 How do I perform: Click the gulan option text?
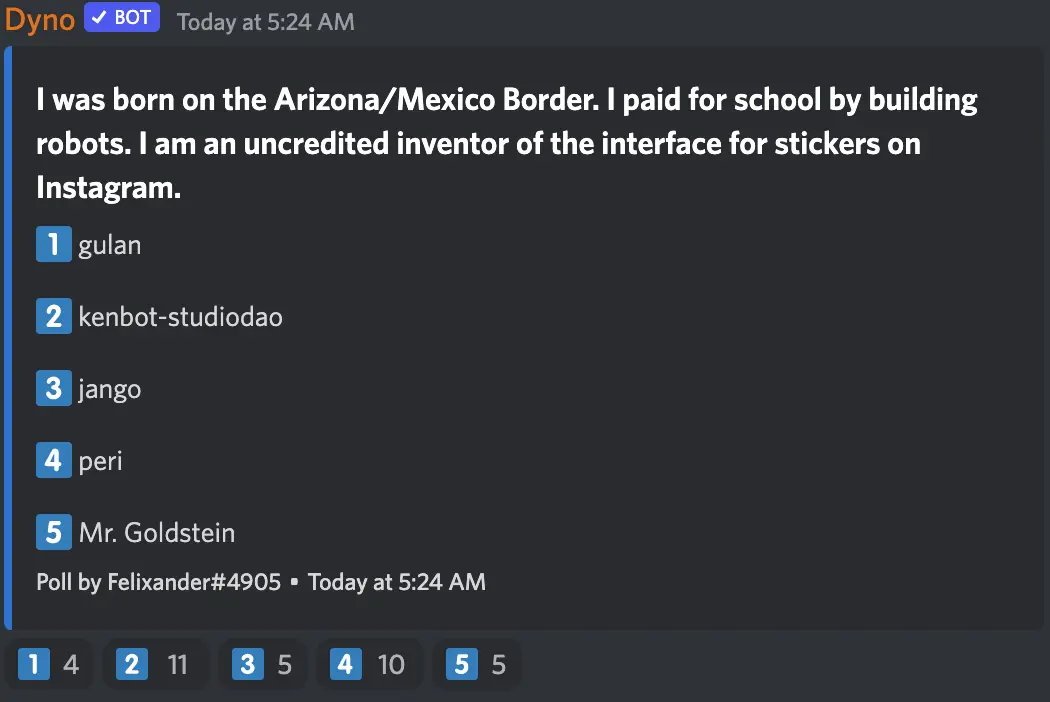(109, 245)
